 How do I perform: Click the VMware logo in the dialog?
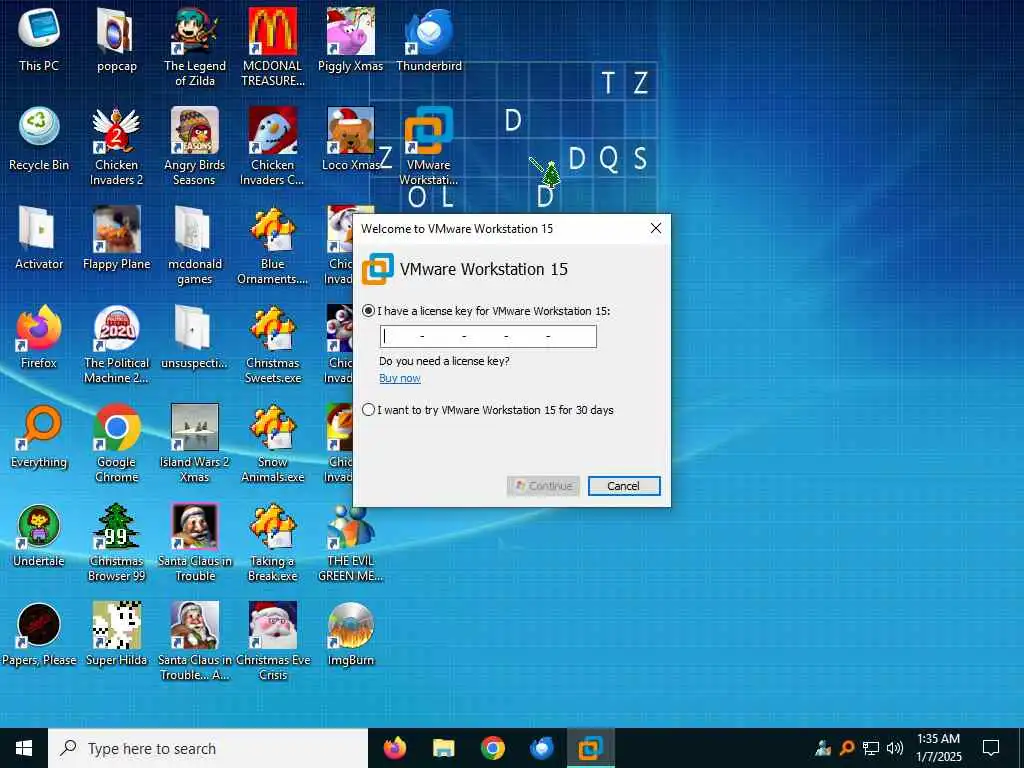(378, 269)
